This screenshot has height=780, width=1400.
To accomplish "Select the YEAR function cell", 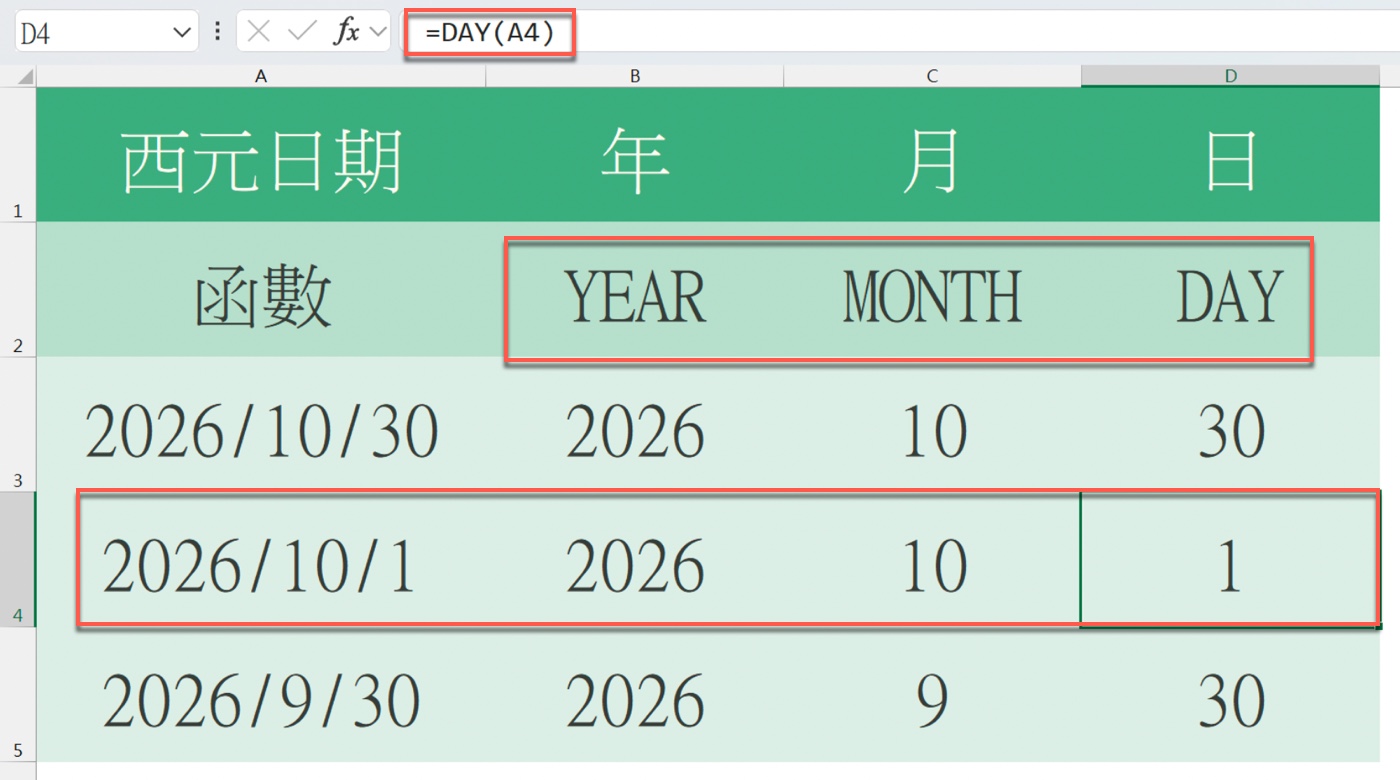I will coord(635,289).
